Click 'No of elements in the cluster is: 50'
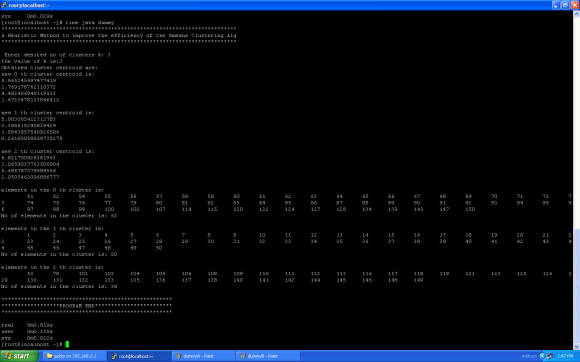The width and height of the screenshot is (580, 362). pyautogui.click(x=59, y=254)
